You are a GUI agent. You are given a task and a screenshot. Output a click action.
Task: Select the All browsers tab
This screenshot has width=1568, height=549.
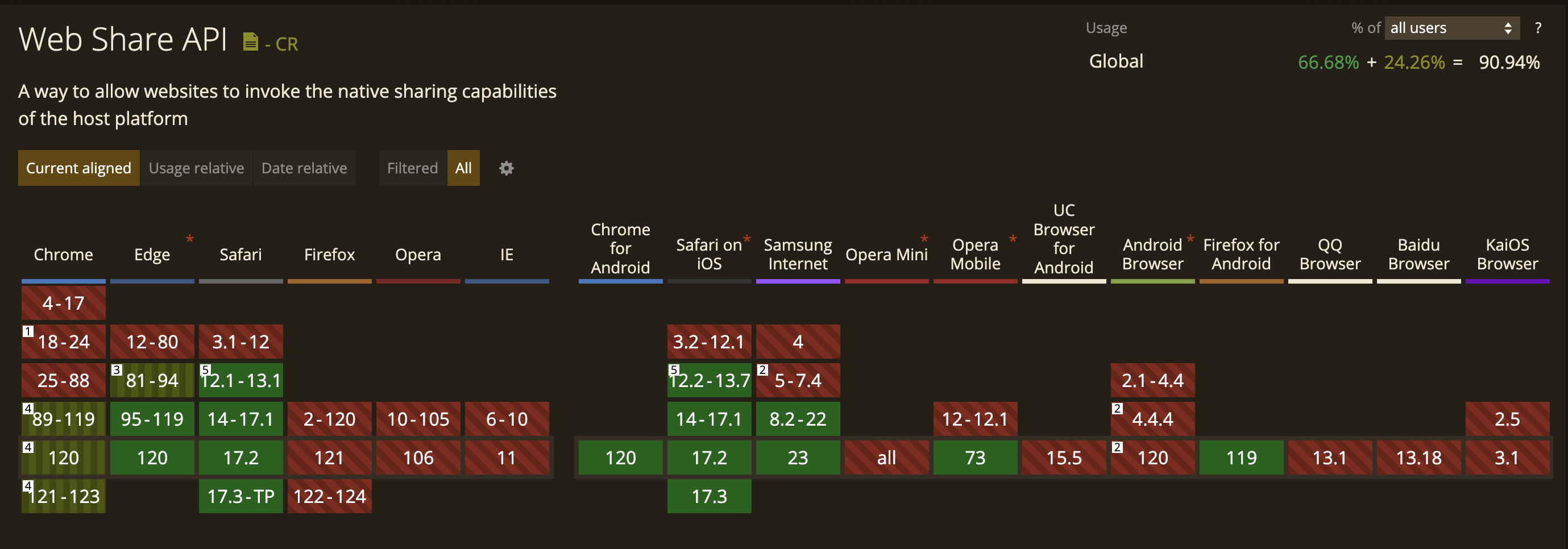click(463, 168)
